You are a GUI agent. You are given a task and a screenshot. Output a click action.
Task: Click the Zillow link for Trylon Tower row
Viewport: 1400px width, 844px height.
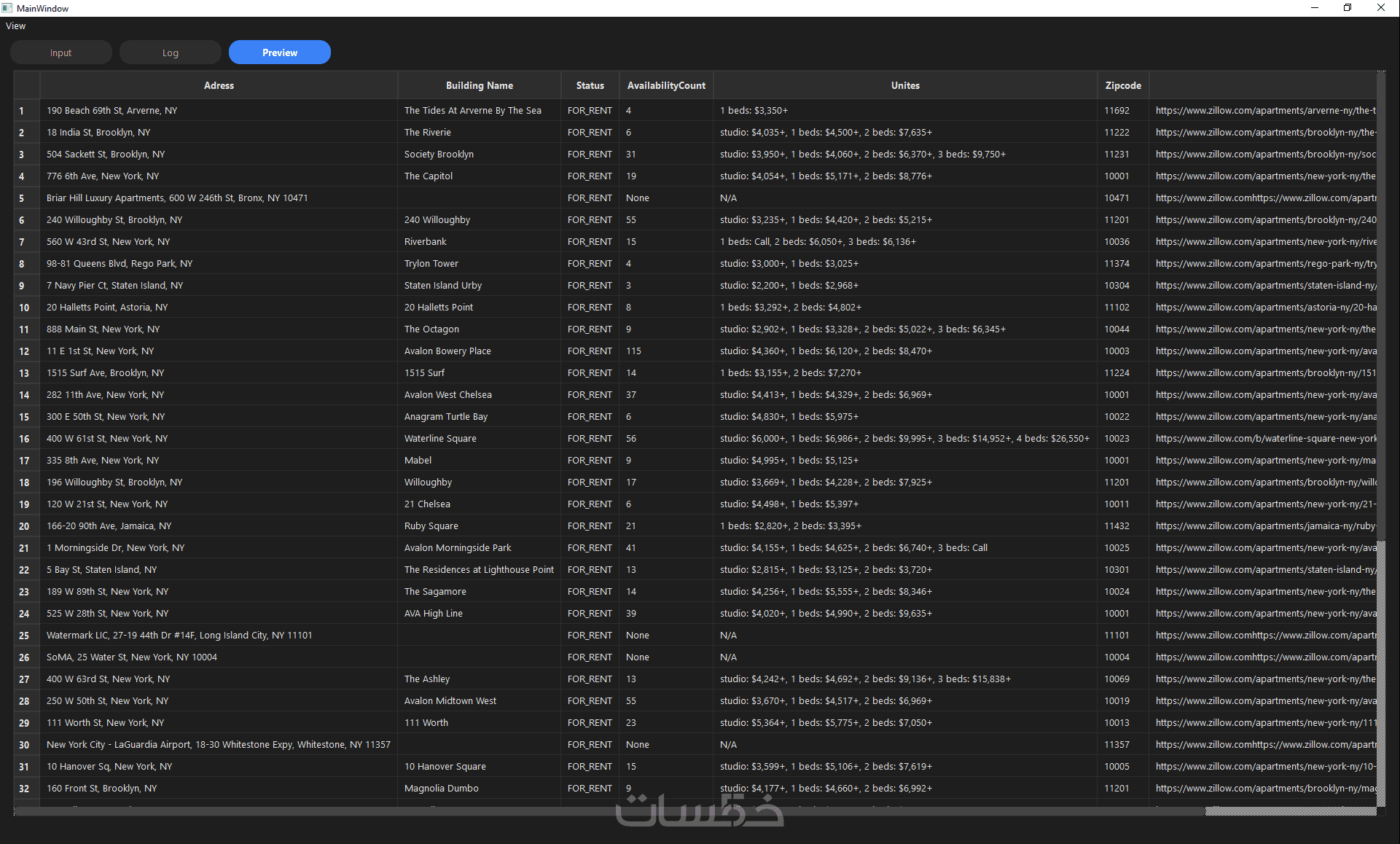(1264, 264)
